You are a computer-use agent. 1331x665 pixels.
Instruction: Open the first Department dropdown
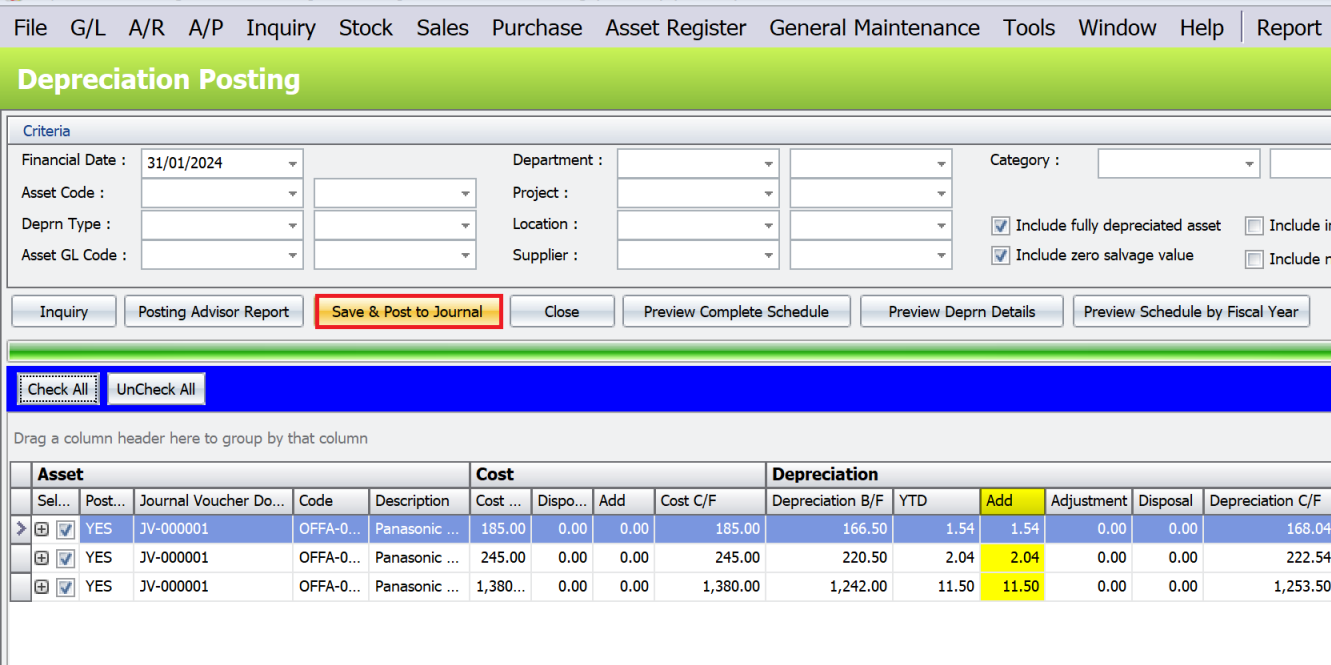tap(768, 163)
